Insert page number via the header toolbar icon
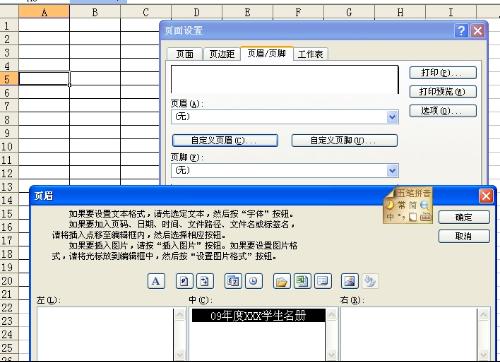The width and height of the screenshot is (500, 362). click(184, 281)
